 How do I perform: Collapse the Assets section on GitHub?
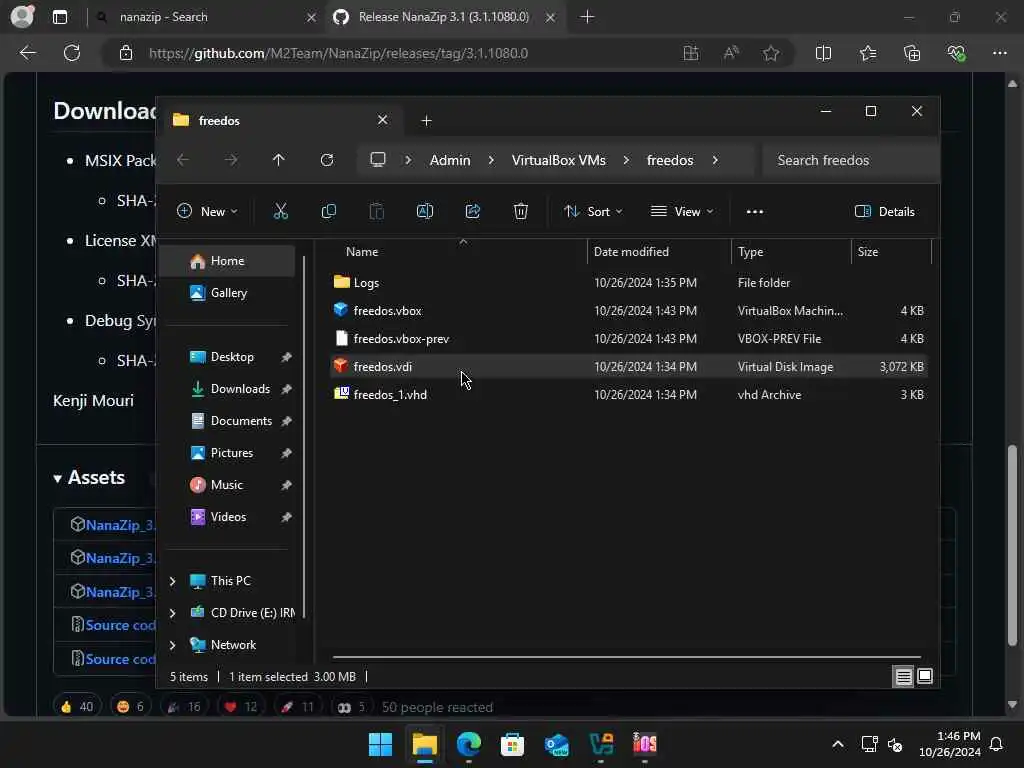click(57, 479)
